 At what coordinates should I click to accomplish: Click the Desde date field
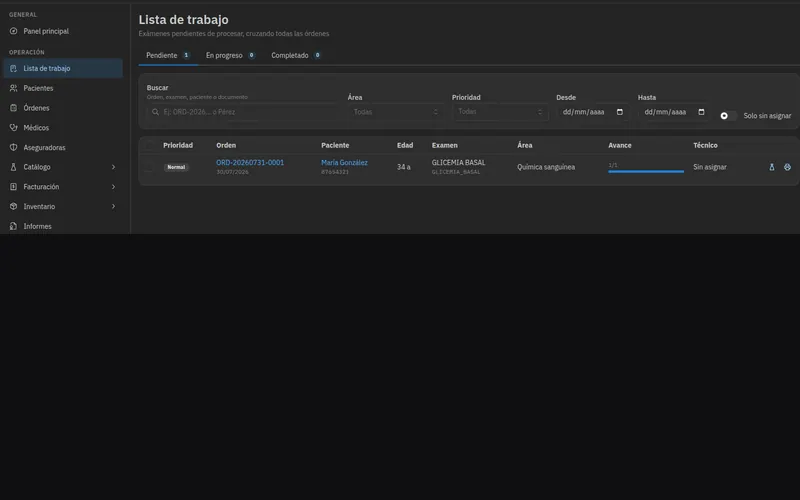592,112
